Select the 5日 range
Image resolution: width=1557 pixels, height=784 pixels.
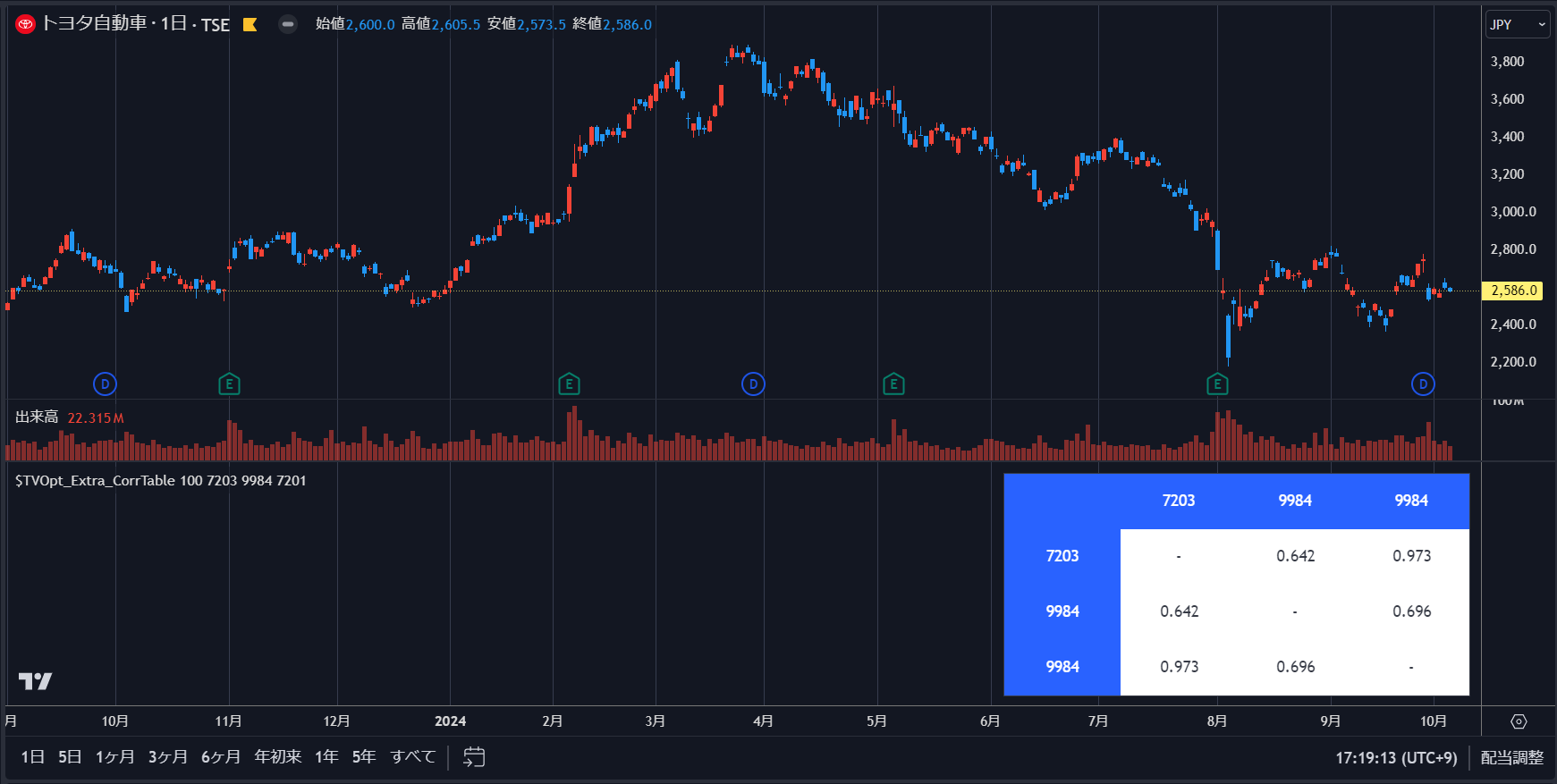tap(70, 757)
